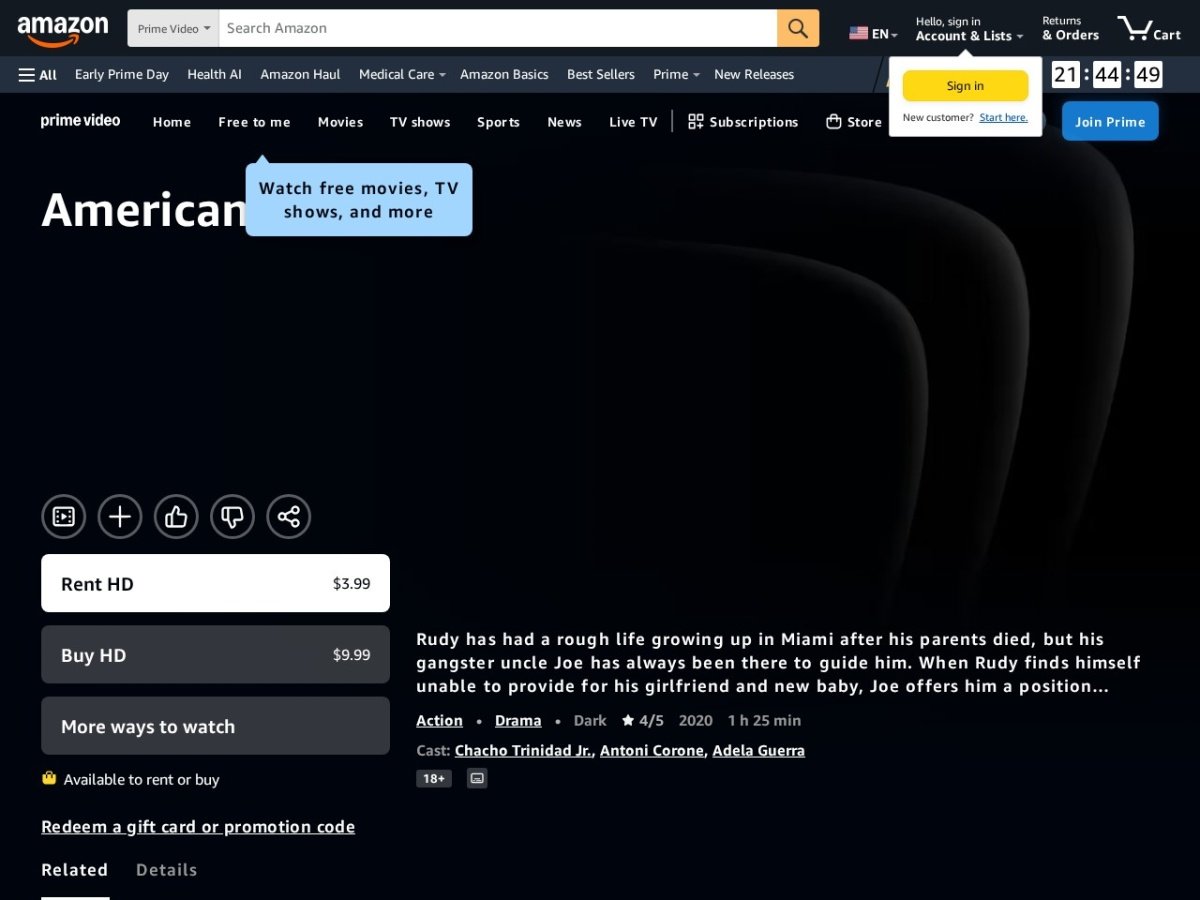
Task: Add title to Watchlist with plus icon
Action: (120, 517)
